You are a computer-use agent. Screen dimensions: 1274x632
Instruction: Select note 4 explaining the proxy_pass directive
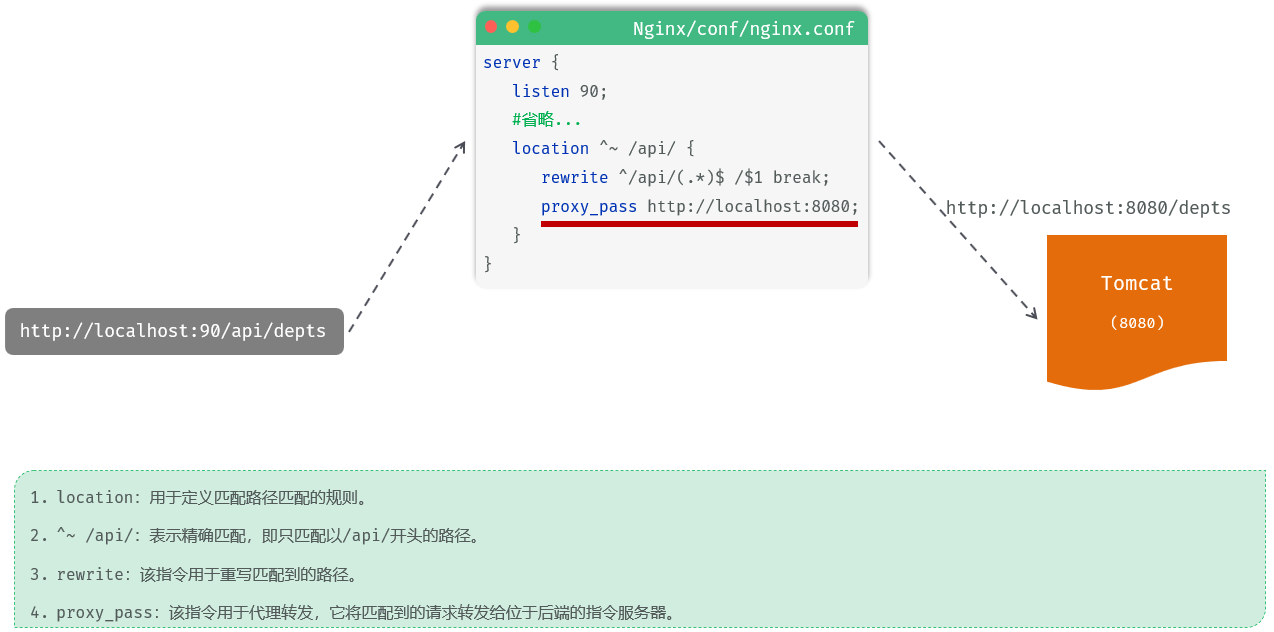coord(353,613)
